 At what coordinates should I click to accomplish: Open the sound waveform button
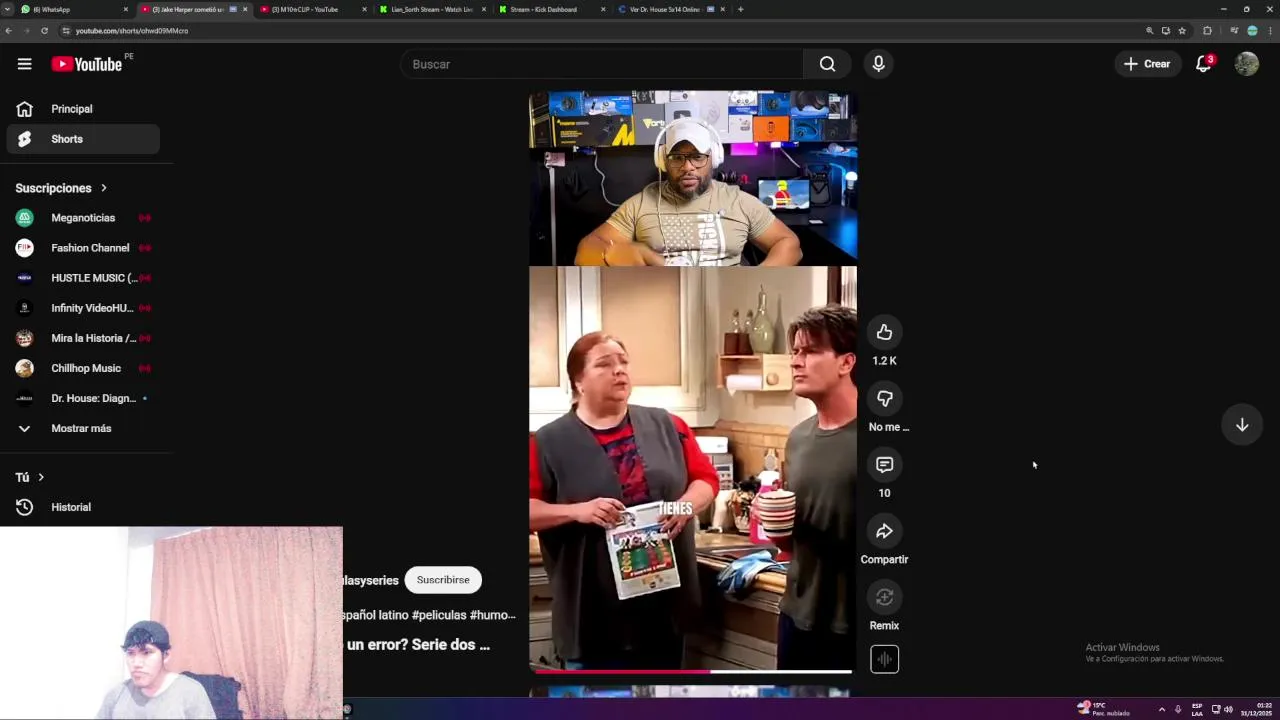click(x=884, y=659)
